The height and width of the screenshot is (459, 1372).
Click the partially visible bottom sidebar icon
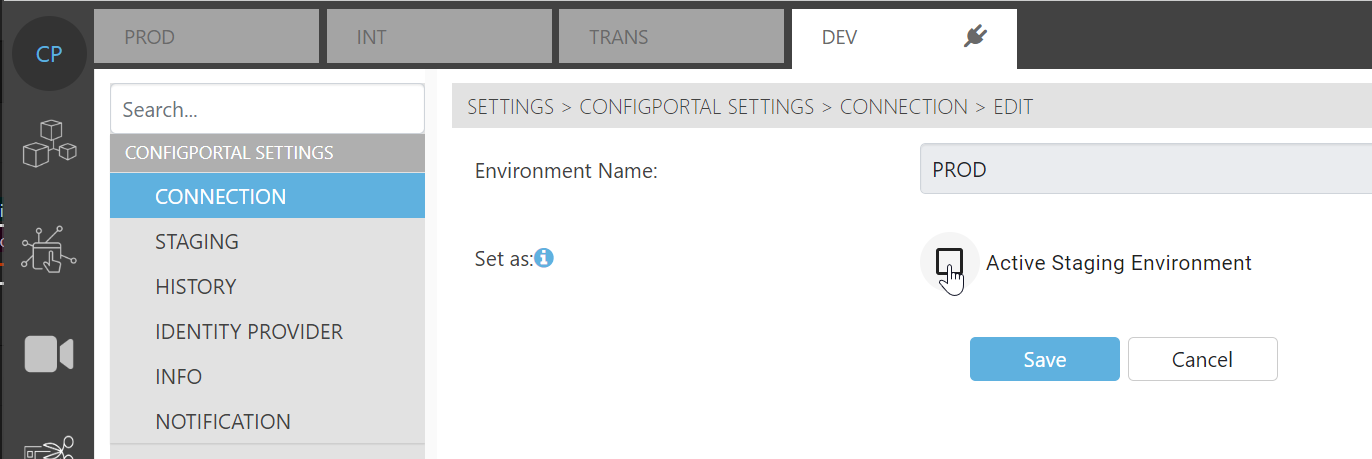(x=49, y=447)
